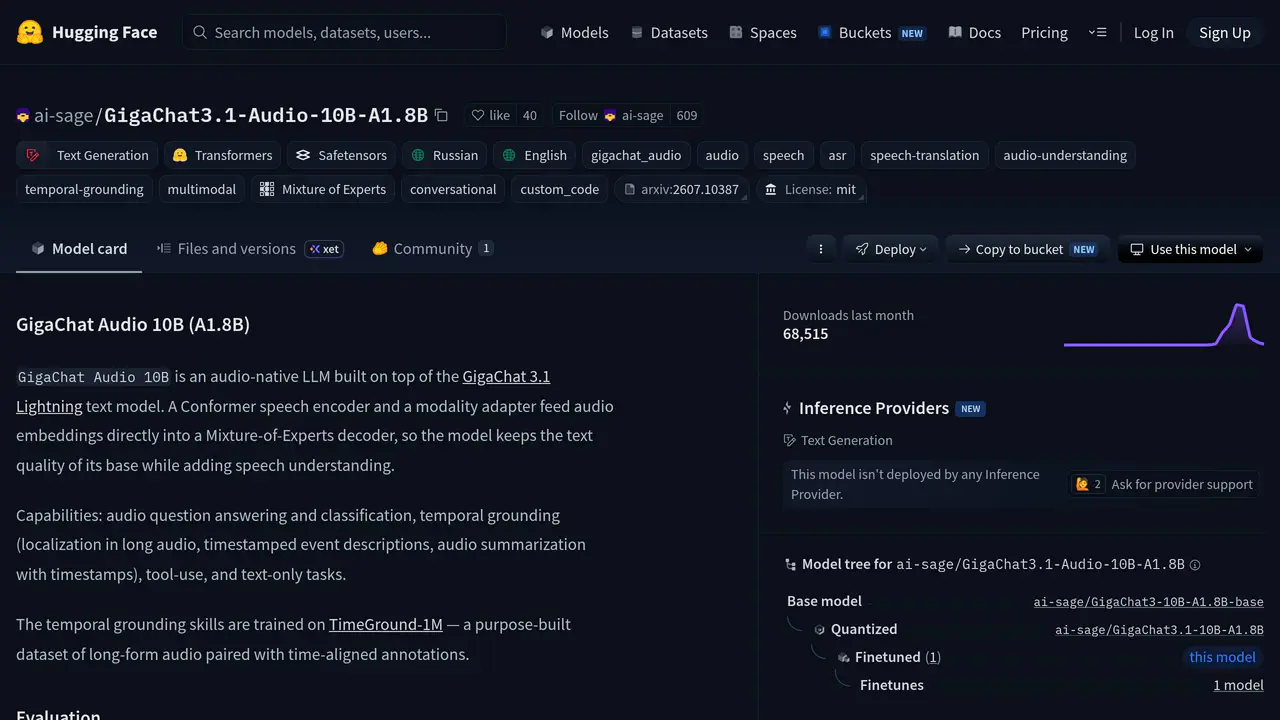Image resolution: width=1280 pixels, height=720 pixels.
Task: Open the Spaces nav item
Action: point(763,32)
